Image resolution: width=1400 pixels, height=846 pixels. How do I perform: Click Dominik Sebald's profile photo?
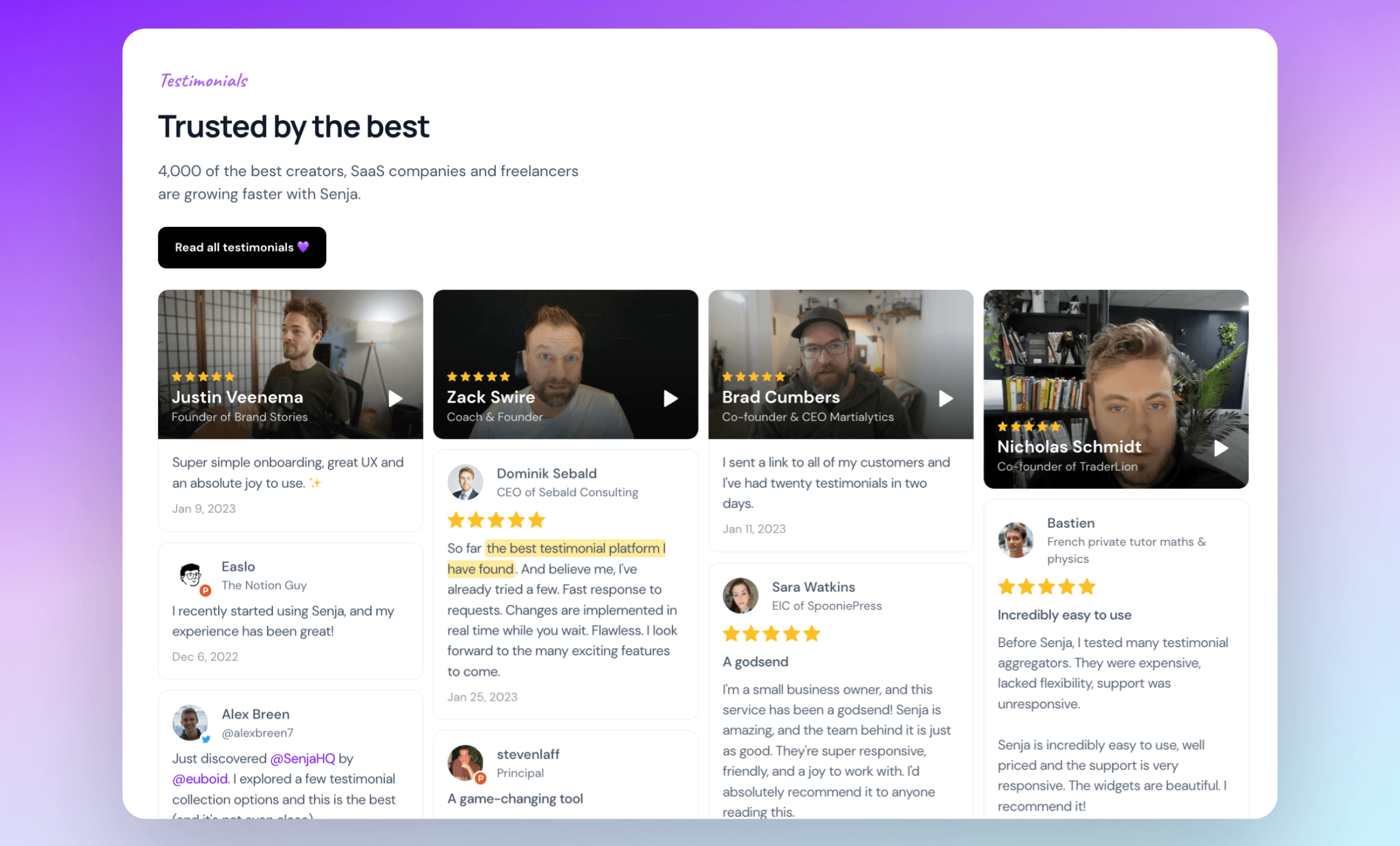[466, 482]
